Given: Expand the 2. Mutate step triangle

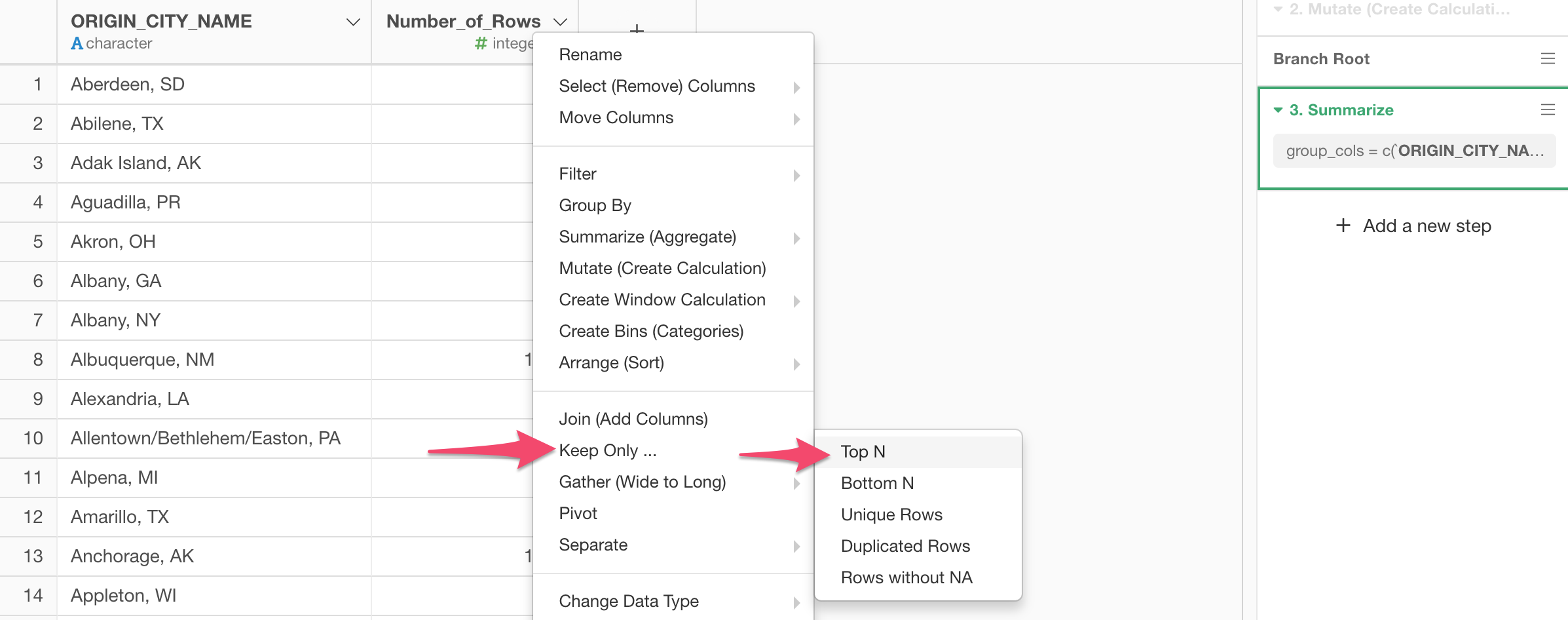Looking at the screenshot, I should pyautogui.click(x=1278, y=9).
